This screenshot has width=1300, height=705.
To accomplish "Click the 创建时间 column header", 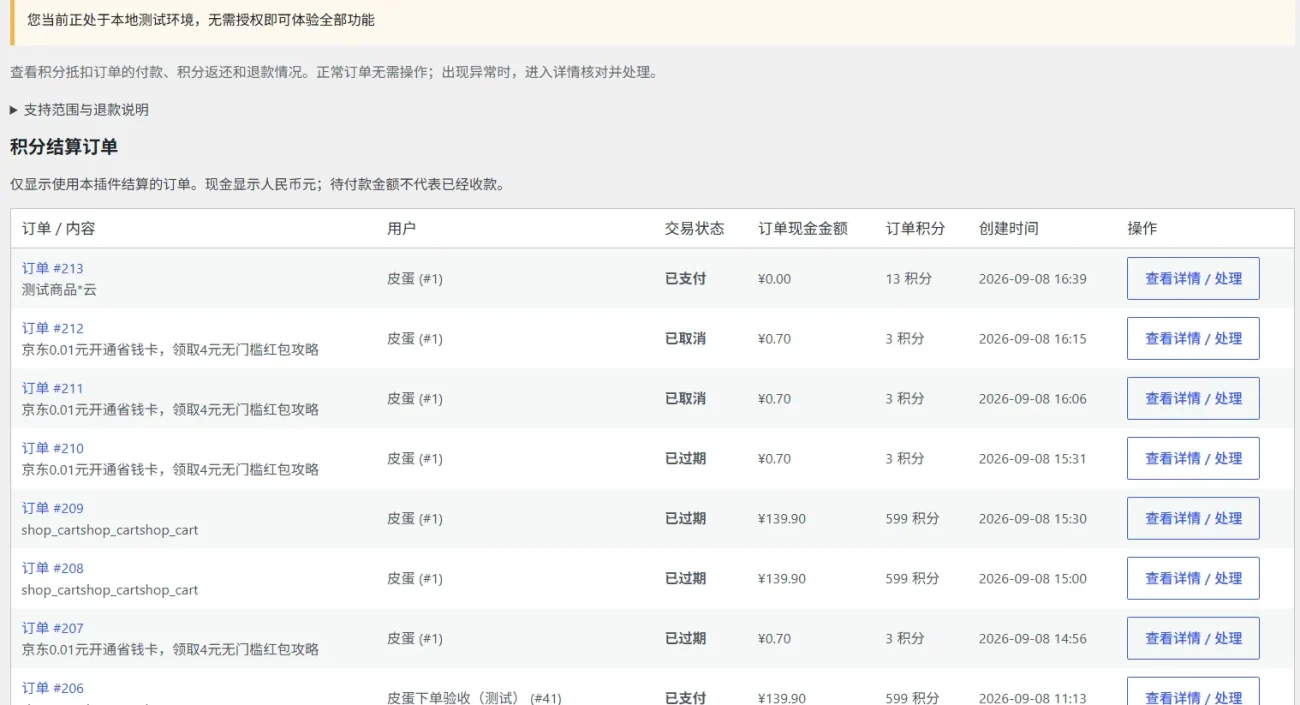I will (1008, 229).
